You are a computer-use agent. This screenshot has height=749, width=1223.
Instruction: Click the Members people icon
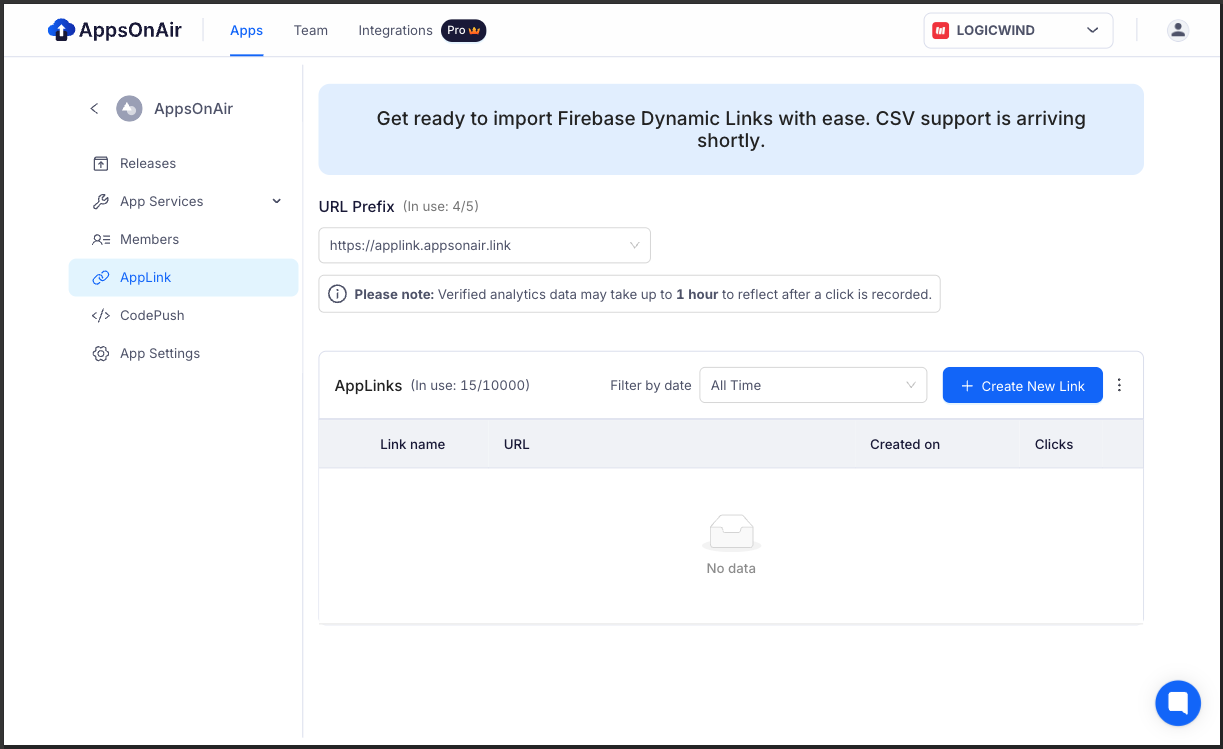click(x=100, y=239)
